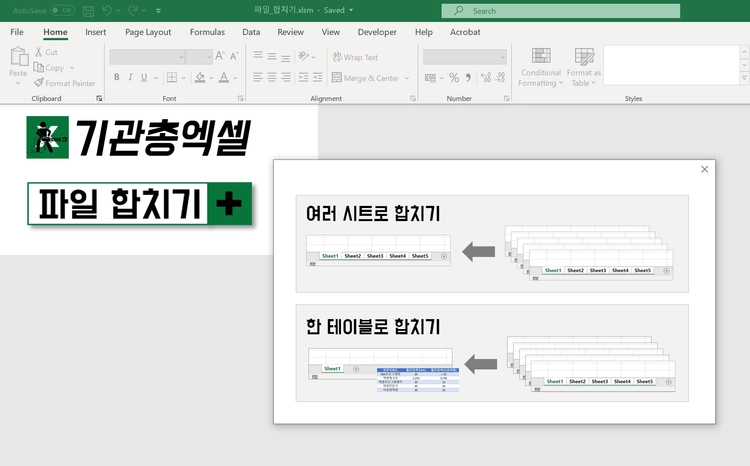This screenshot has height=466, width=750.
Task: Click the Format Painter brush icon
Action: pyautogui.click(x=39, y=83)
